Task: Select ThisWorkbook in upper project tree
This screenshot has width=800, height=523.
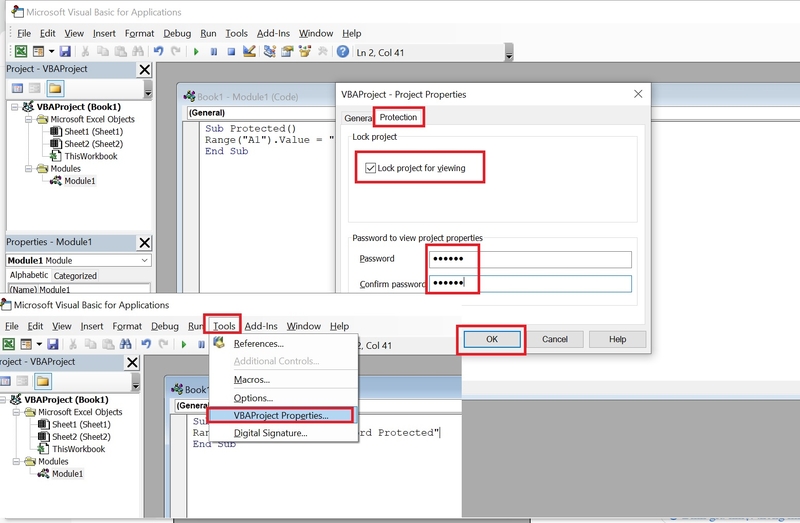Action: click(x=91, y=156)
